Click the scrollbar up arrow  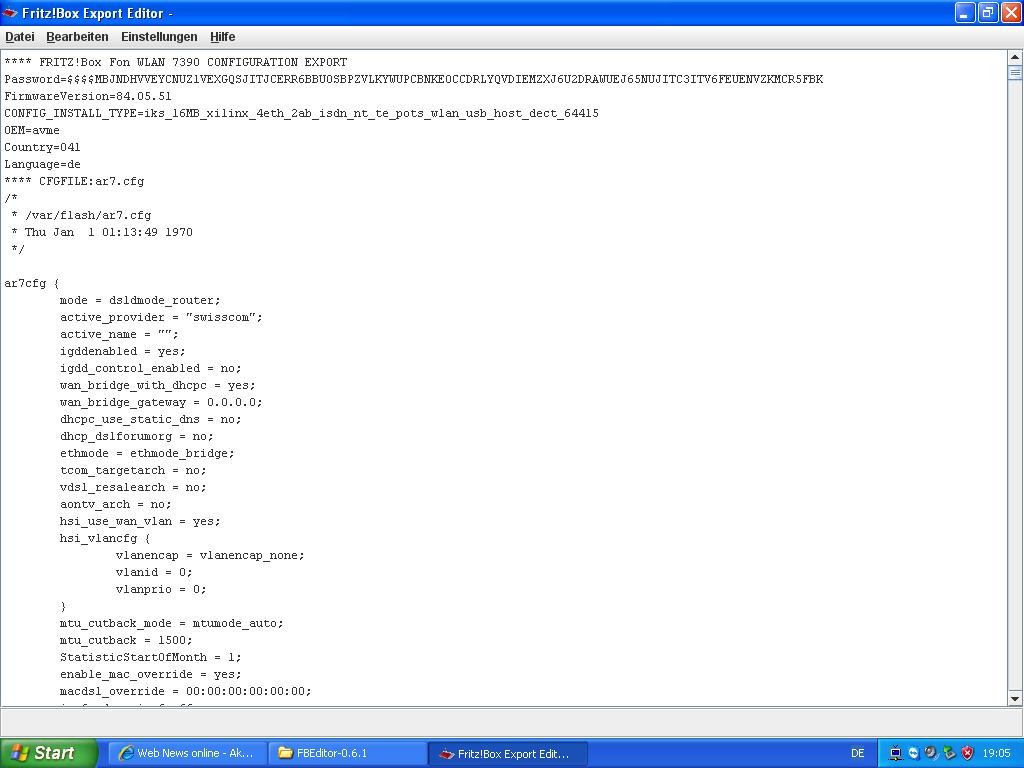(x=1015, y=57)
